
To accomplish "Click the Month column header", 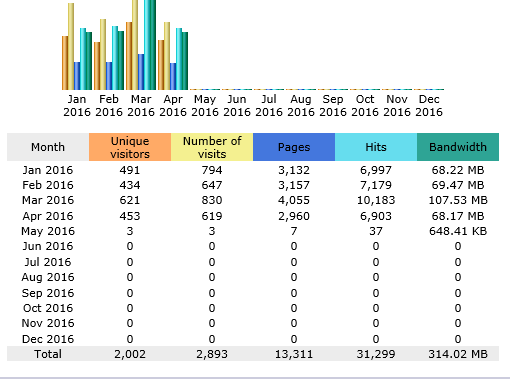I will [48, 147].
